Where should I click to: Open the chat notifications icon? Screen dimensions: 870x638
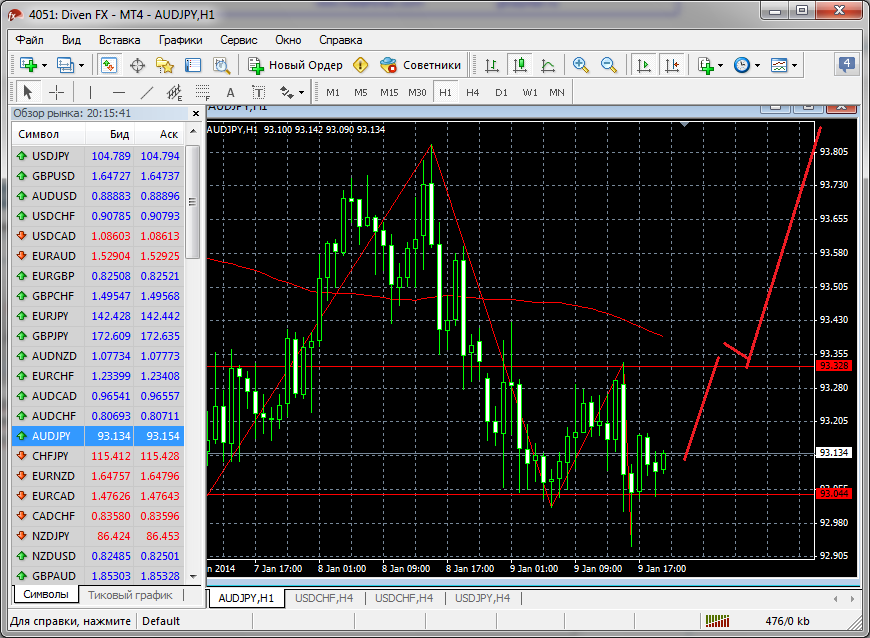[x=847, y=65]
